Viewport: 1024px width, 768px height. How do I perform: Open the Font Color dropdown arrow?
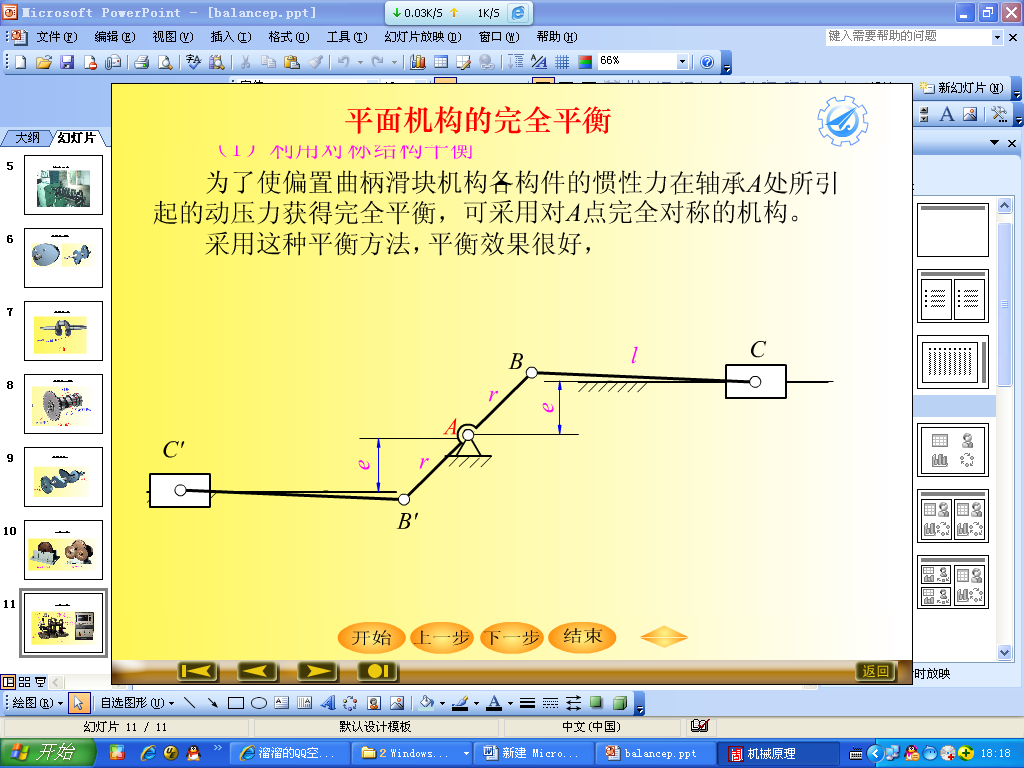click(x=510, y=703)
